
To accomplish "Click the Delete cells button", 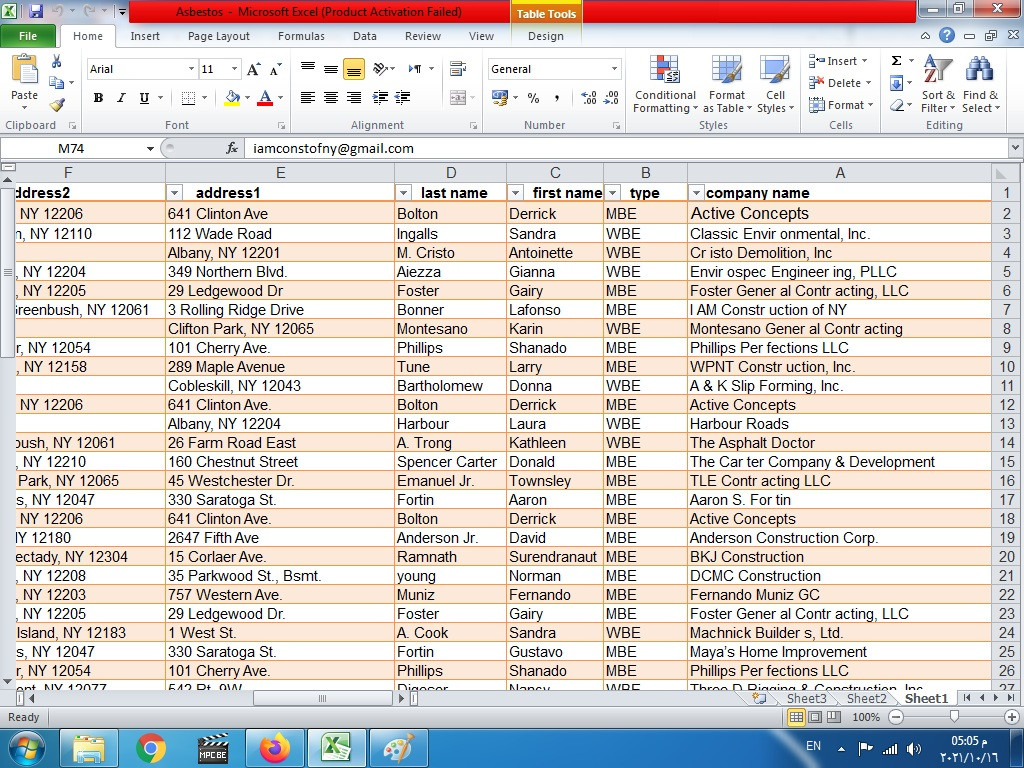I will 840,83.
